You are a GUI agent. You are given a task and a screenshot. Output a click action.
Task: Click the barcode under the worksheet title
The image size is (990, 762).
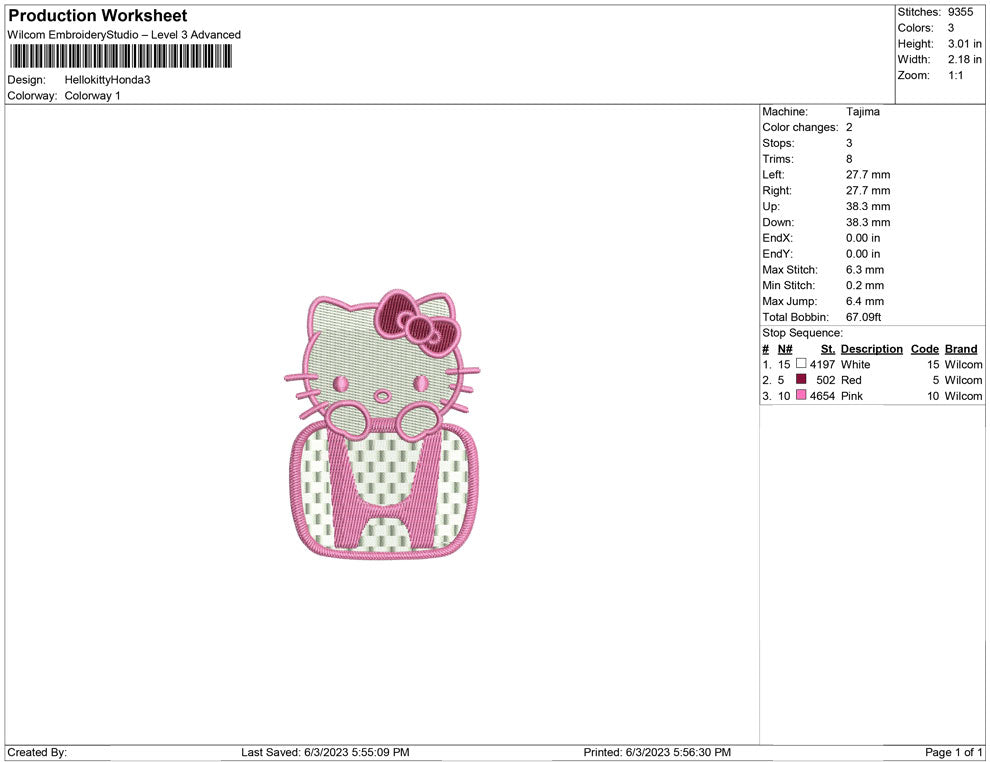121,56
